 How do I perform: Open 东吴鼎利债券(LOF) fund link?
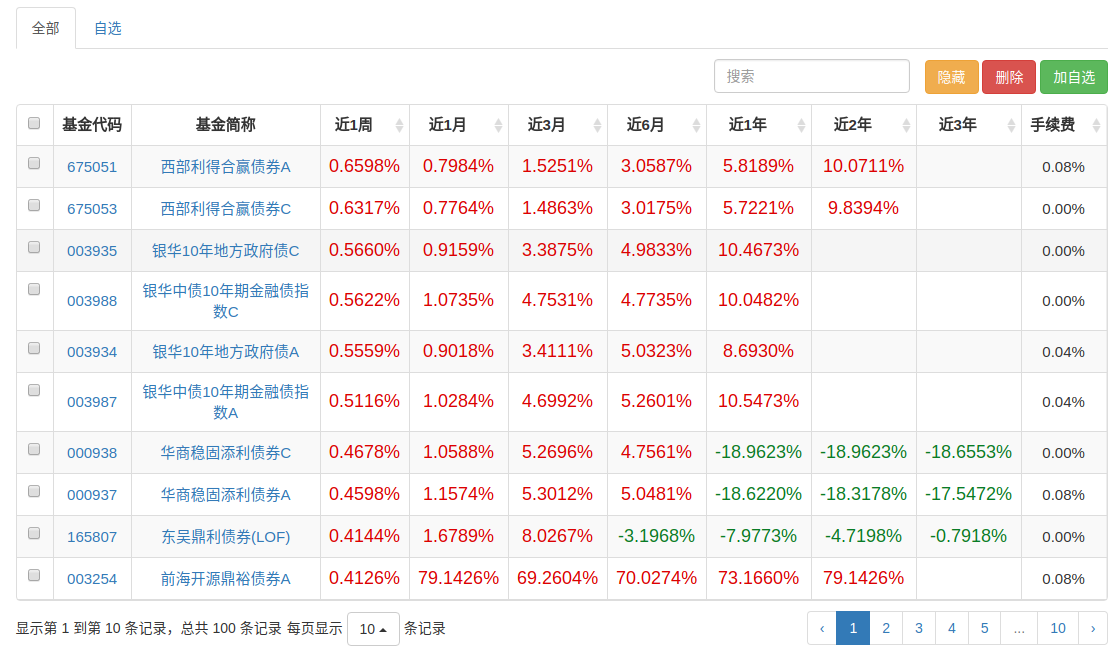tap(225, 537)
